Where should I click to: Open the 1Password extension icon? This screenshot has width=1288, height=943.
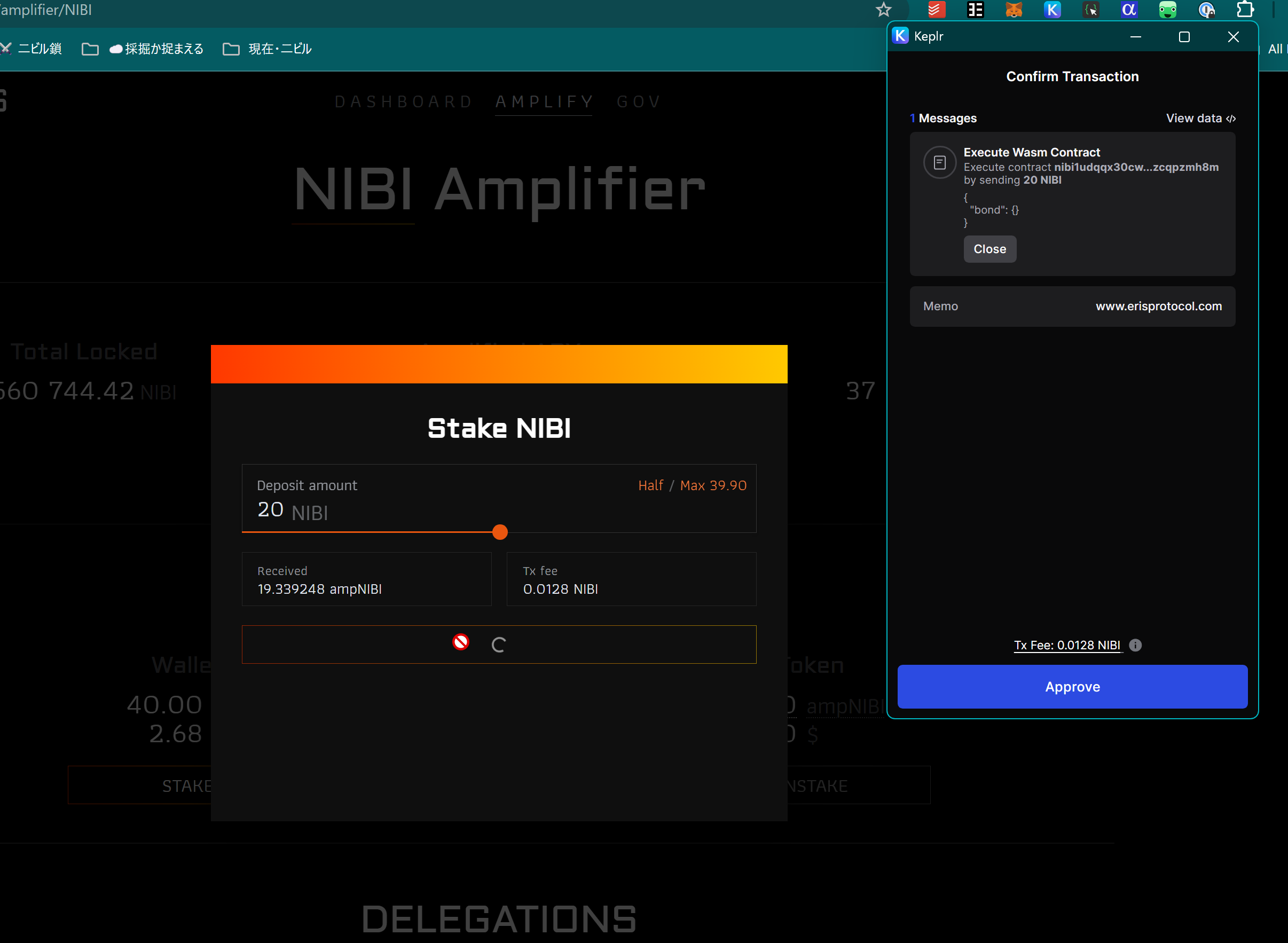[1206, 10]
